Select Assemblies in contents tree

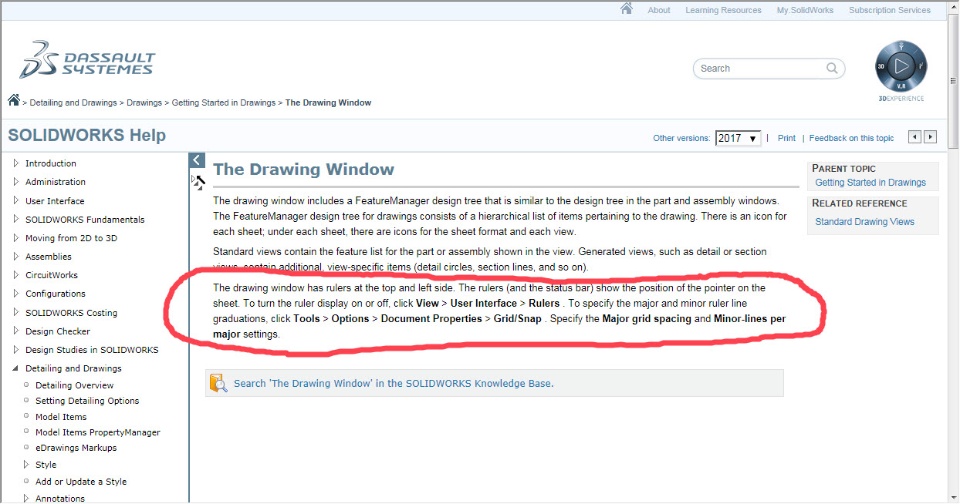(x=48, y=257)
